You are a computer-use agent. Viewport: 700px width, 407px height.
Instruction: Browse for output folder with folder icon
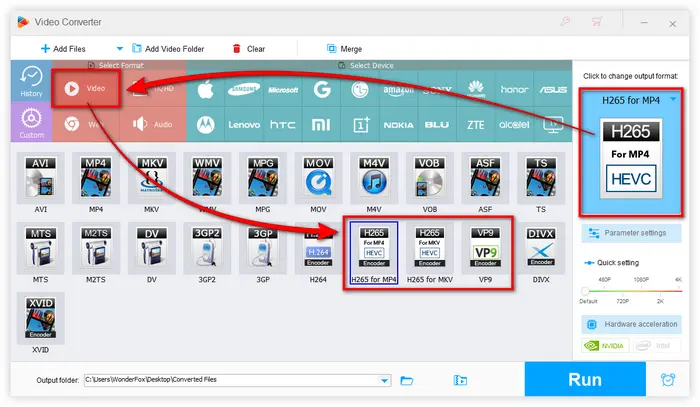coord(407,381)
